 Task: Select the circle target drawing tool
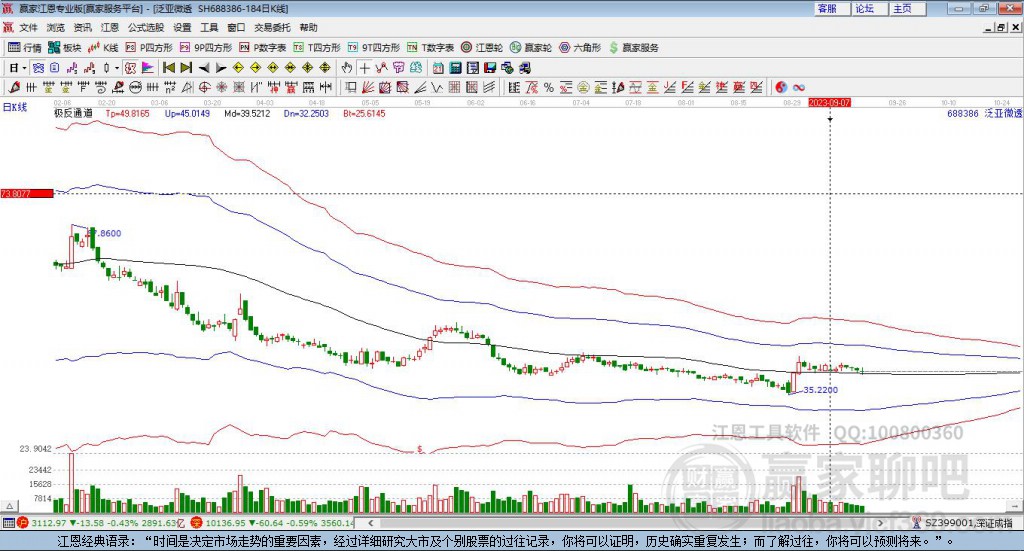coord(204,87)
